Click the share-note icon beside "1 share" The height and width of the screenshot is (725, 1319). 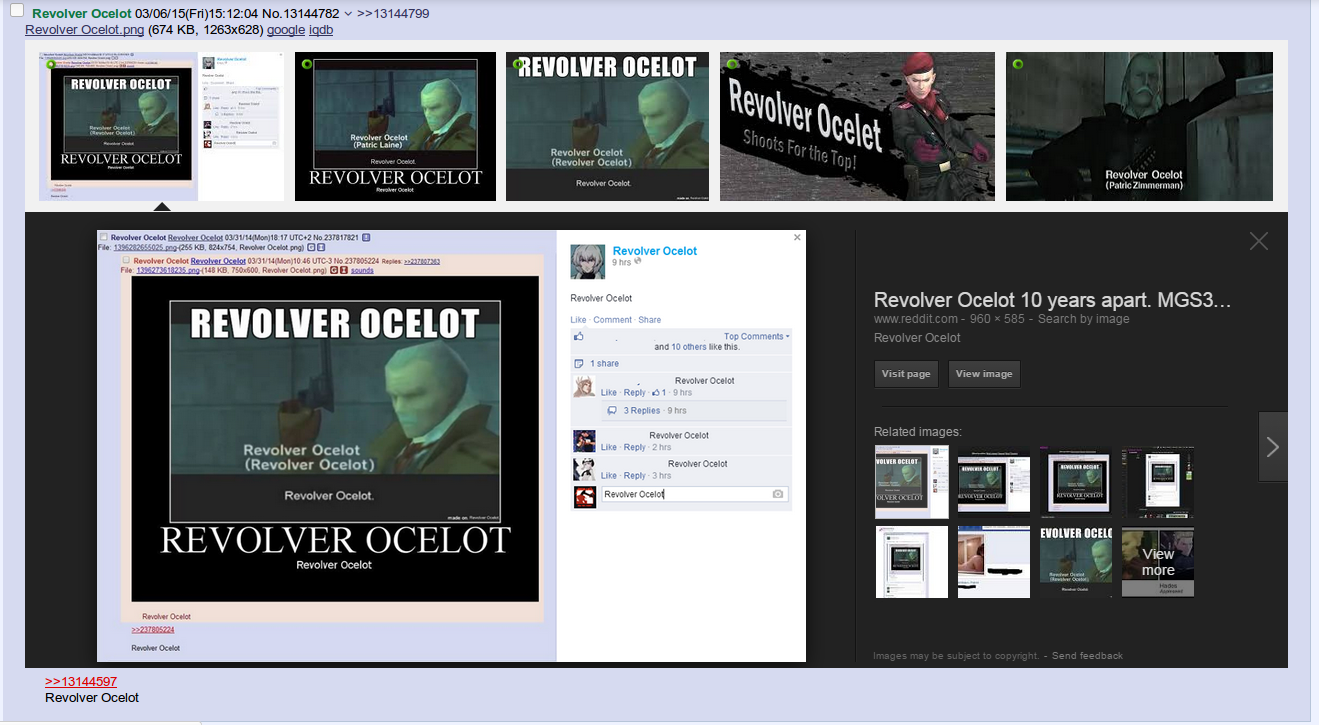579,363
